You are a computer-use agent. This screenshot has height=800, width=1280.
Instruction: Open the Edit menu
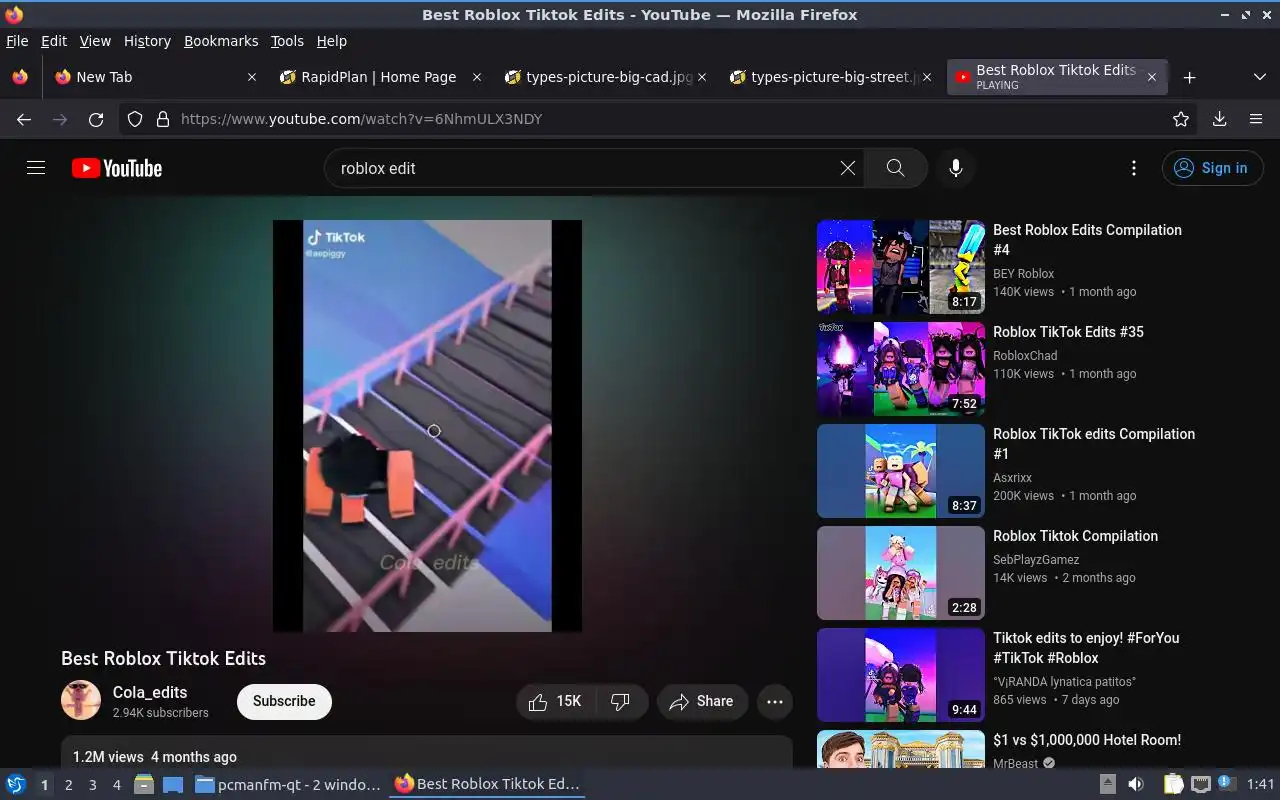tap(54, 41)
